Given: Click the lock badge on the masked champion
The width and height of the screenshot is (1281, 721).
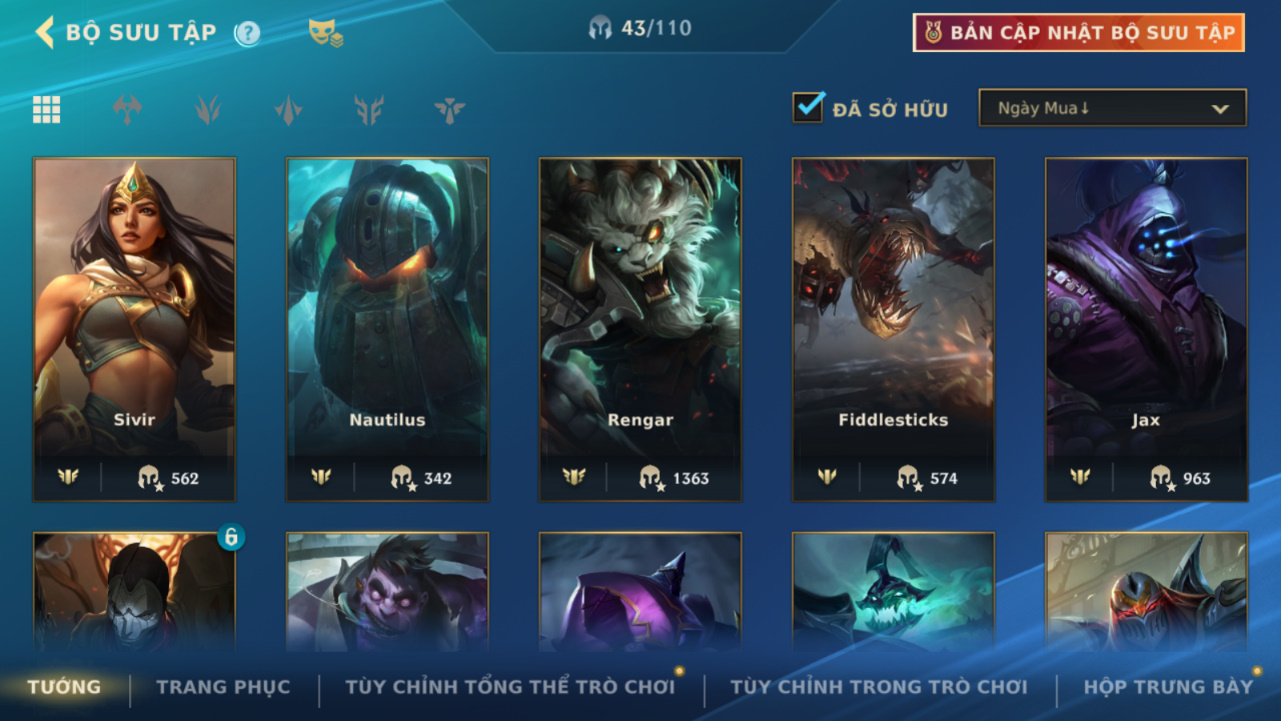Looking at the screenshot, I should 231,537.
